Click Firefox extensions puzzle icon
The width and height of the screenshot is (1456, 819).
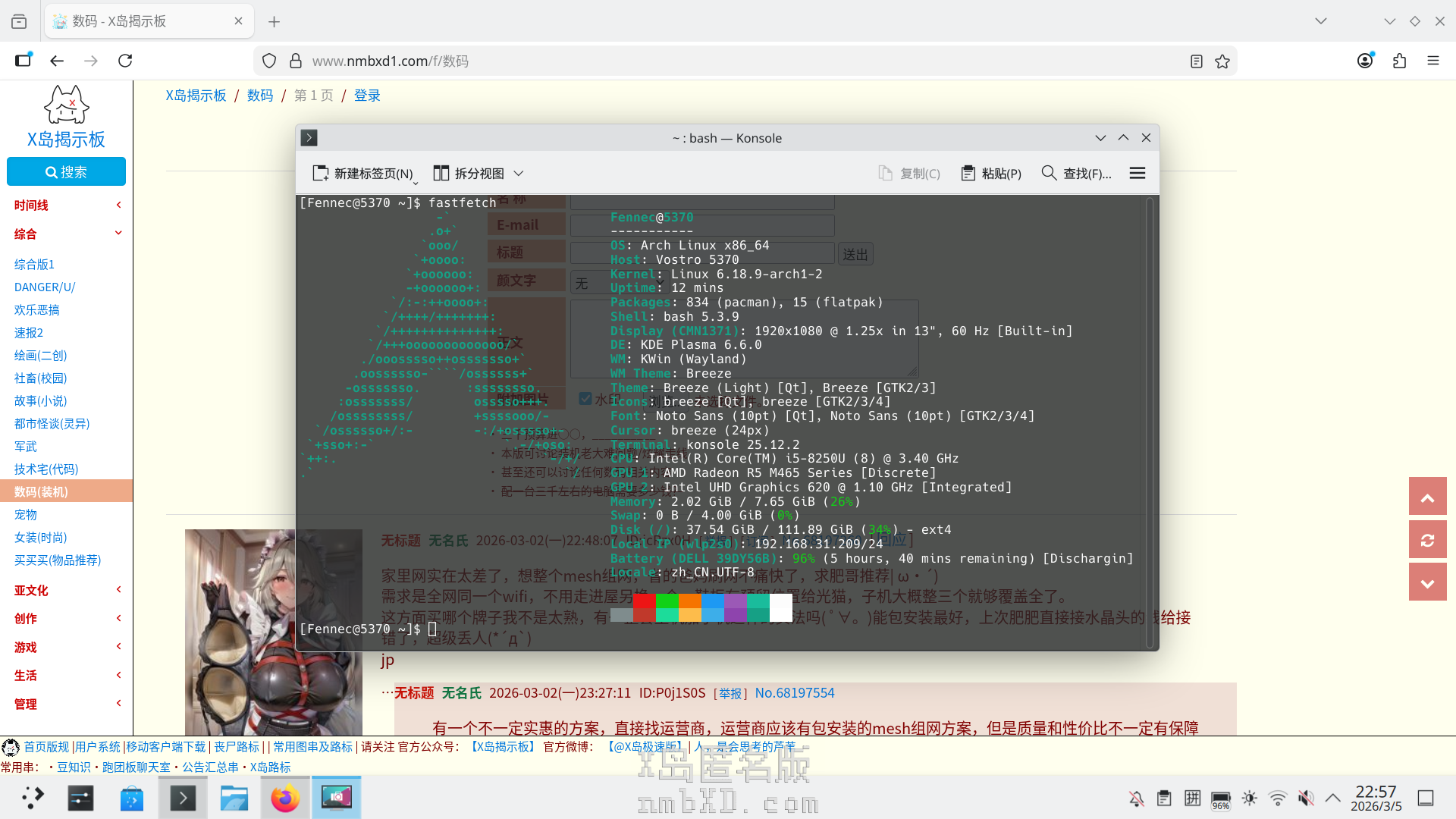(1400, 61)
